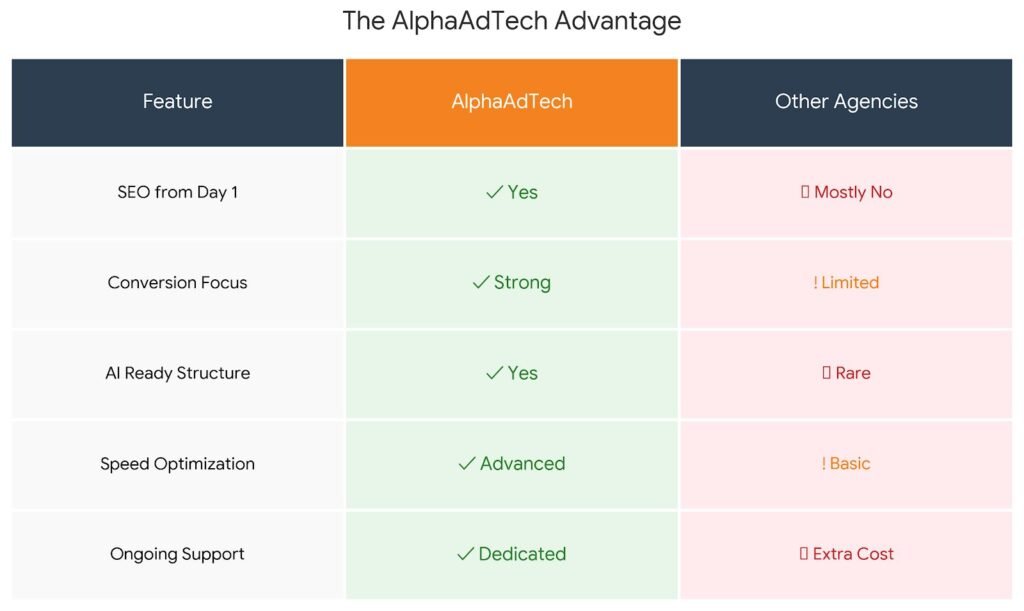Click the SEO from Day 1 row label
The image size is (1024, 611).
click(177, 192)
